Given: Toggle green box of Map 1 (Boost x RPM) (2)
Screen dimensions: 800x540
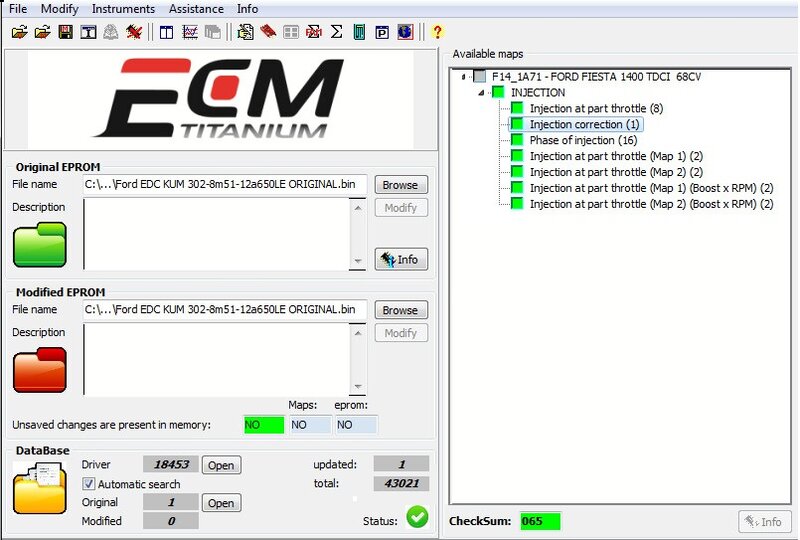Looking at the screenshot, I should coord(517,187).
